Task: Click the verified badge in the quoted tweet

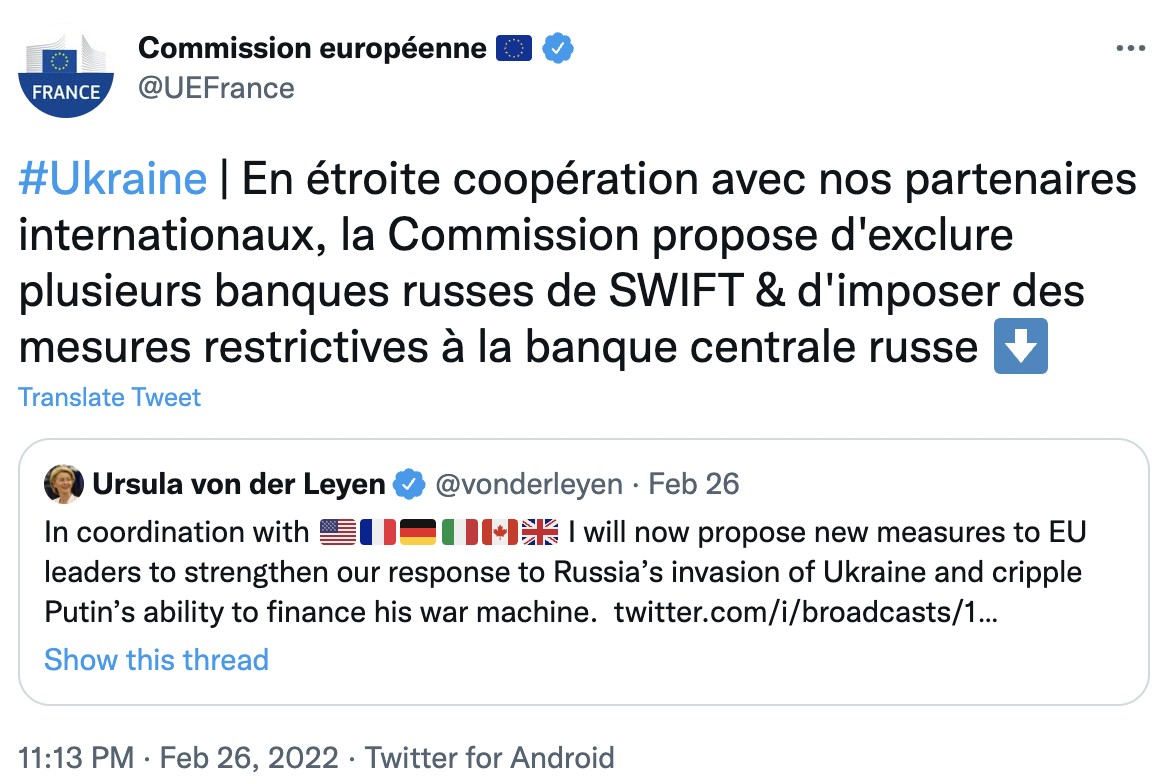Action: coord(407,485)
